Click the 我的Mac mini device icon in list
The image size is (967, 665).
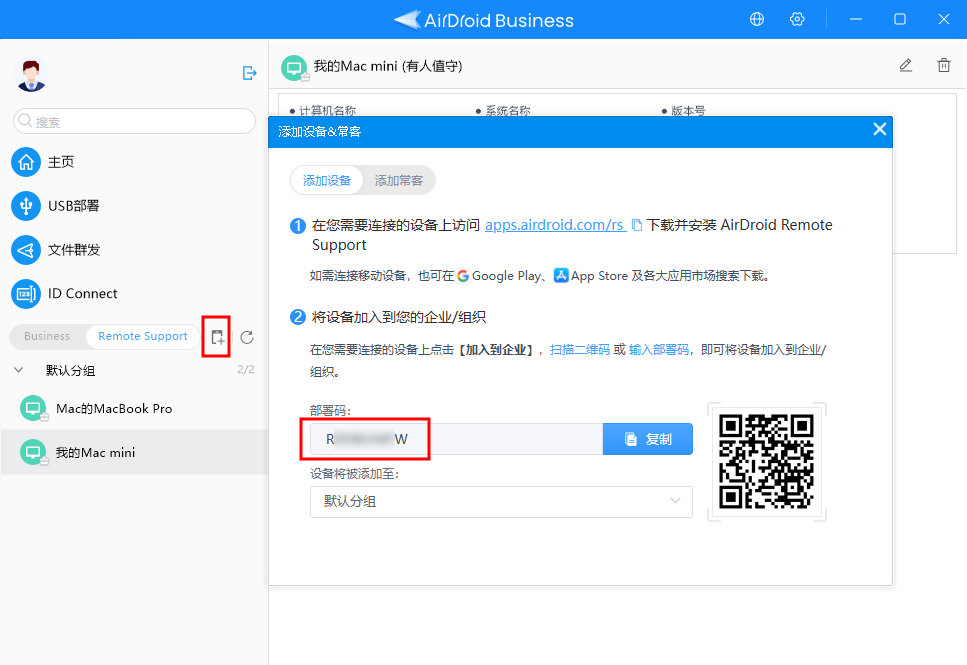[x=33, y=452]
